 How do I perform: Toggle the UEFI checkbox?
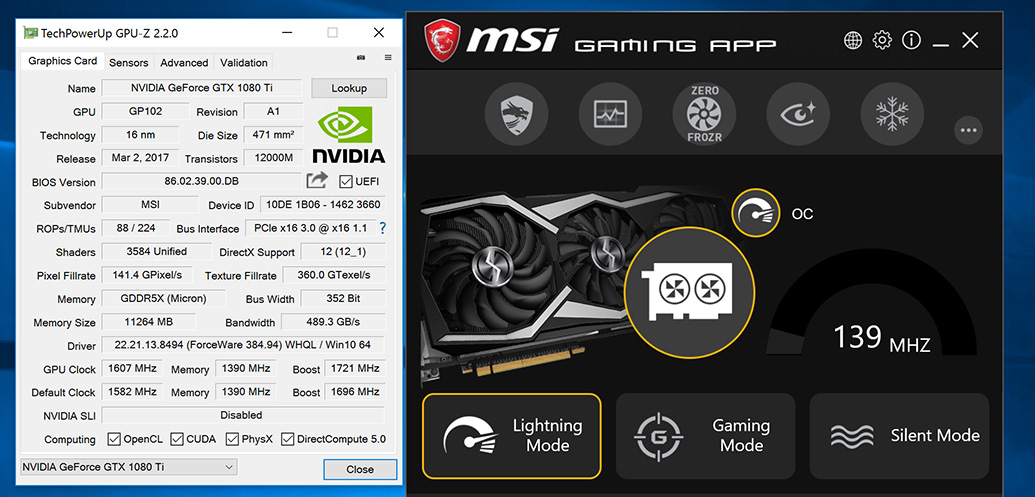click(345, 182)
